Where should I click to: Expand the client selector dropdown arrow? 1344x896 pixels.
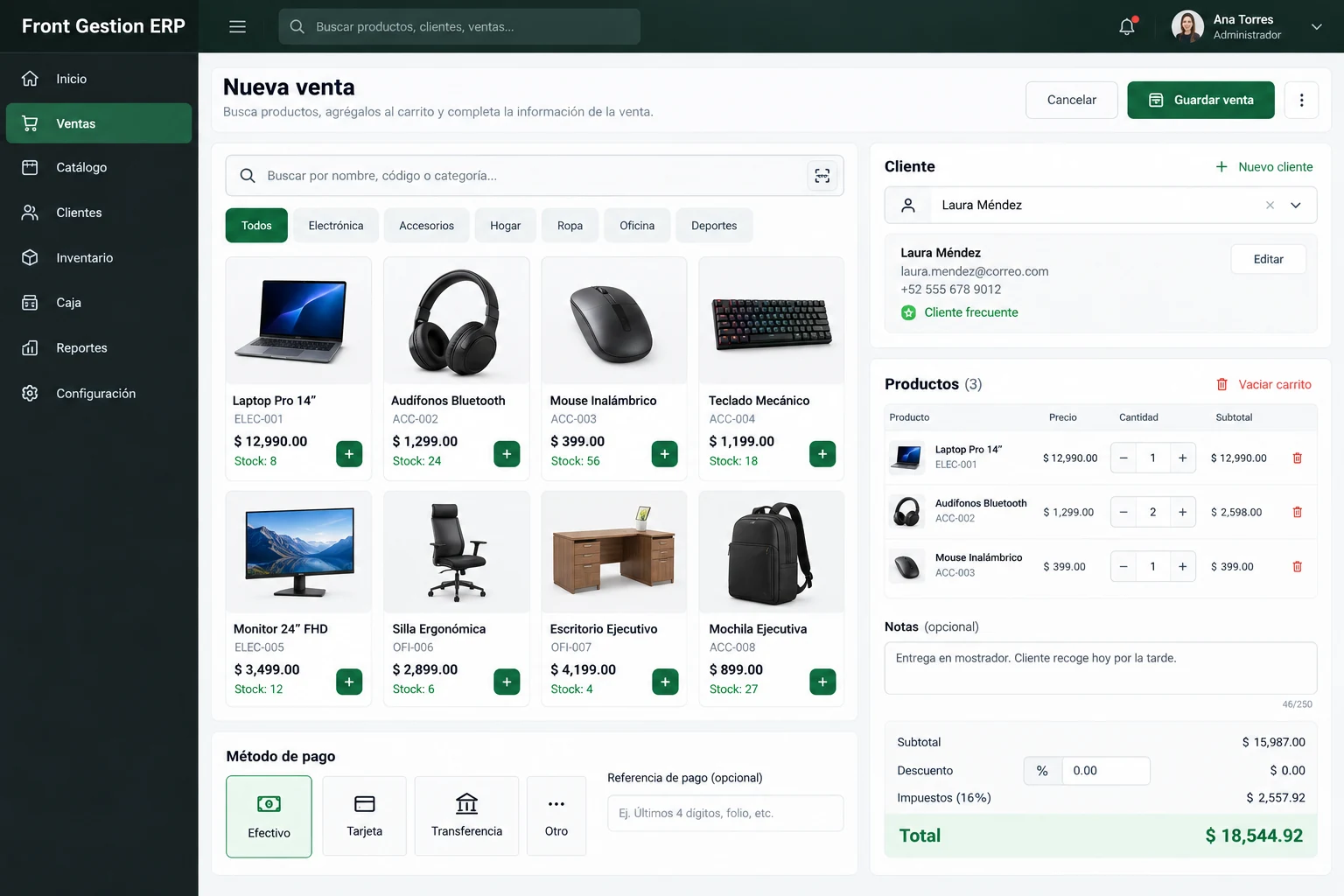tap(1296, 205)
